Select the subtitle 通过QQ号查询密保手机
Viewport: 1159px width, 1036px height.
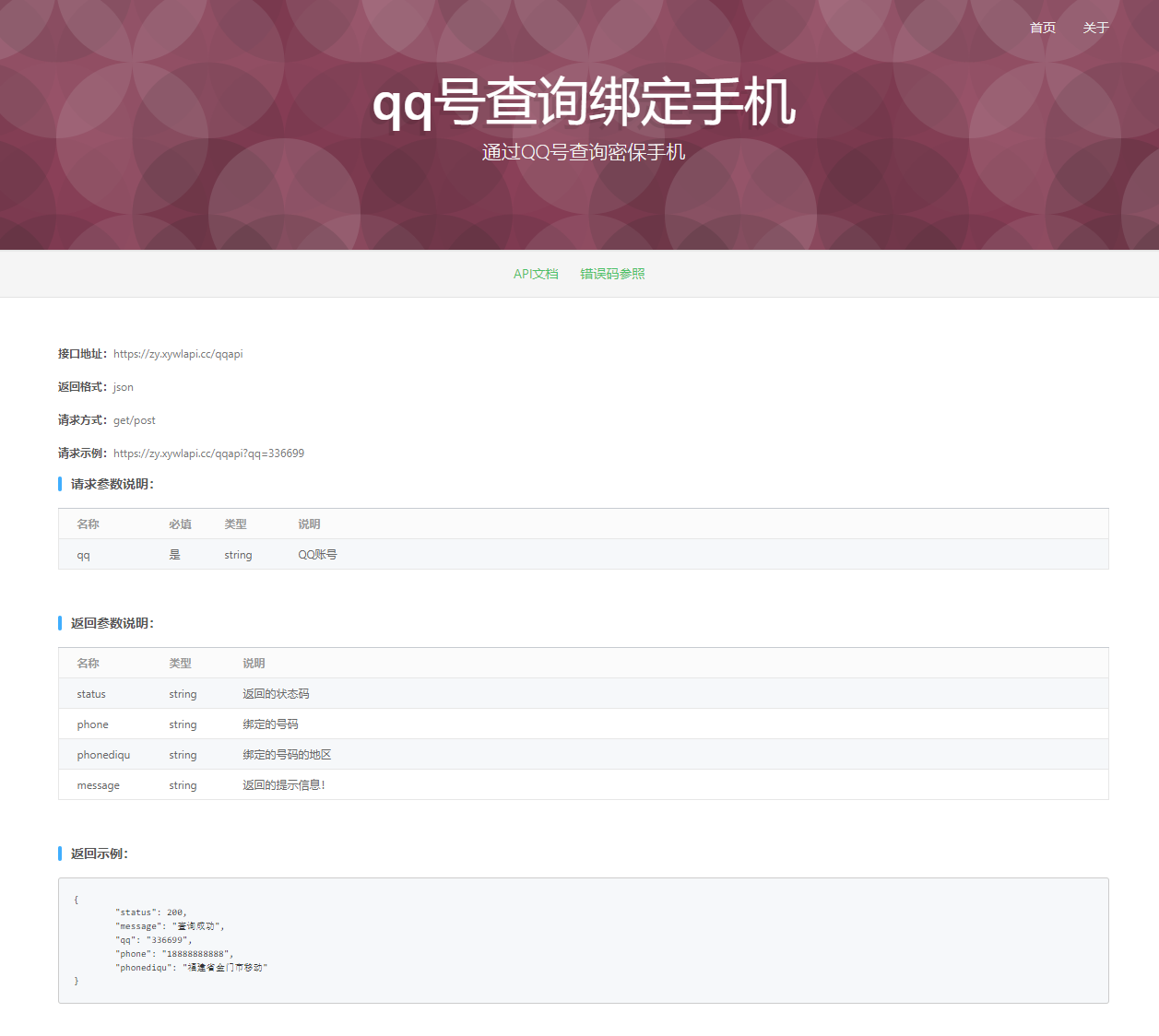click(x=580, y=151)
